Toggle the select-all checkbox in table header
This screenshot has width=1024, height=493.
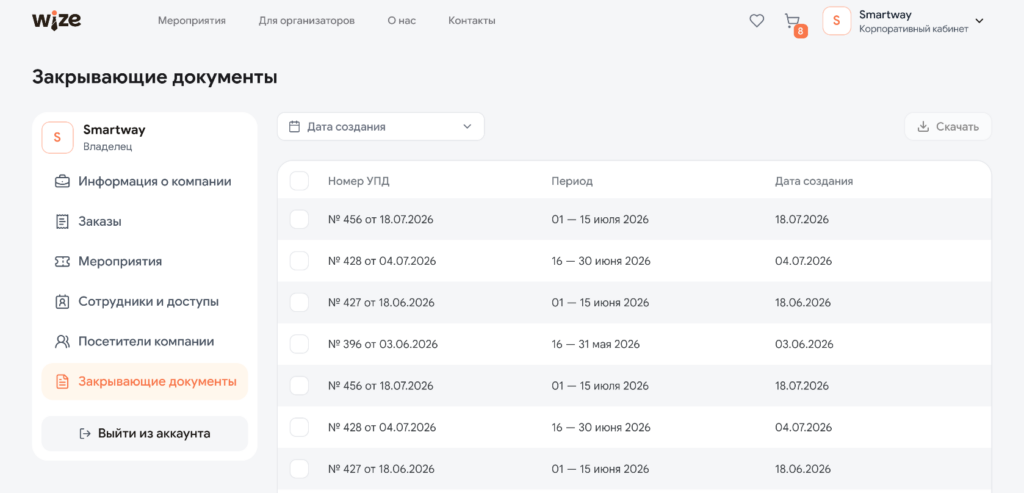(299, 181)
